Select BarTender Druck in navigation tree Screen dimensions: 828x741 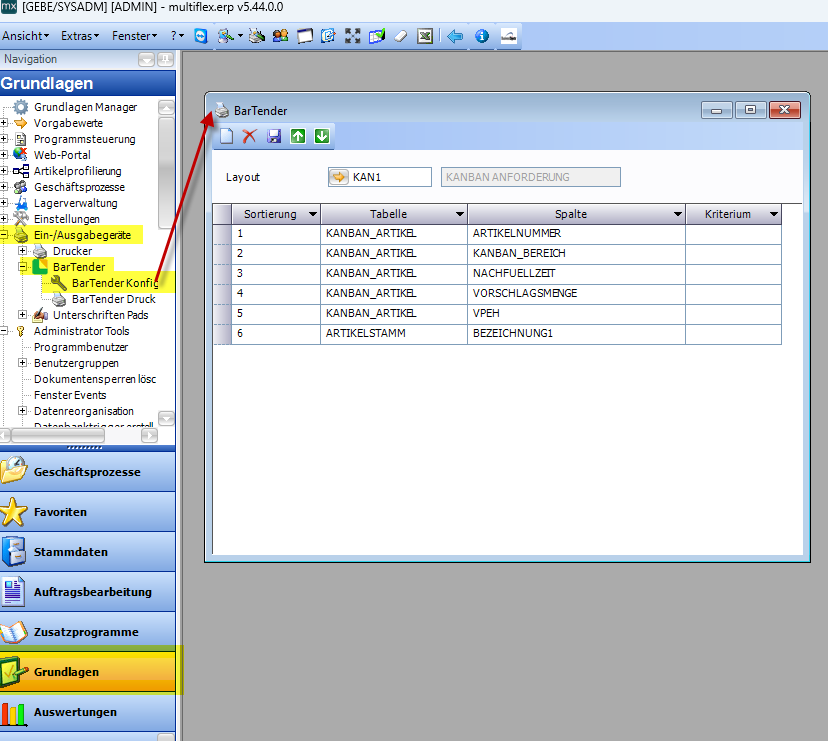coord(113,299)
